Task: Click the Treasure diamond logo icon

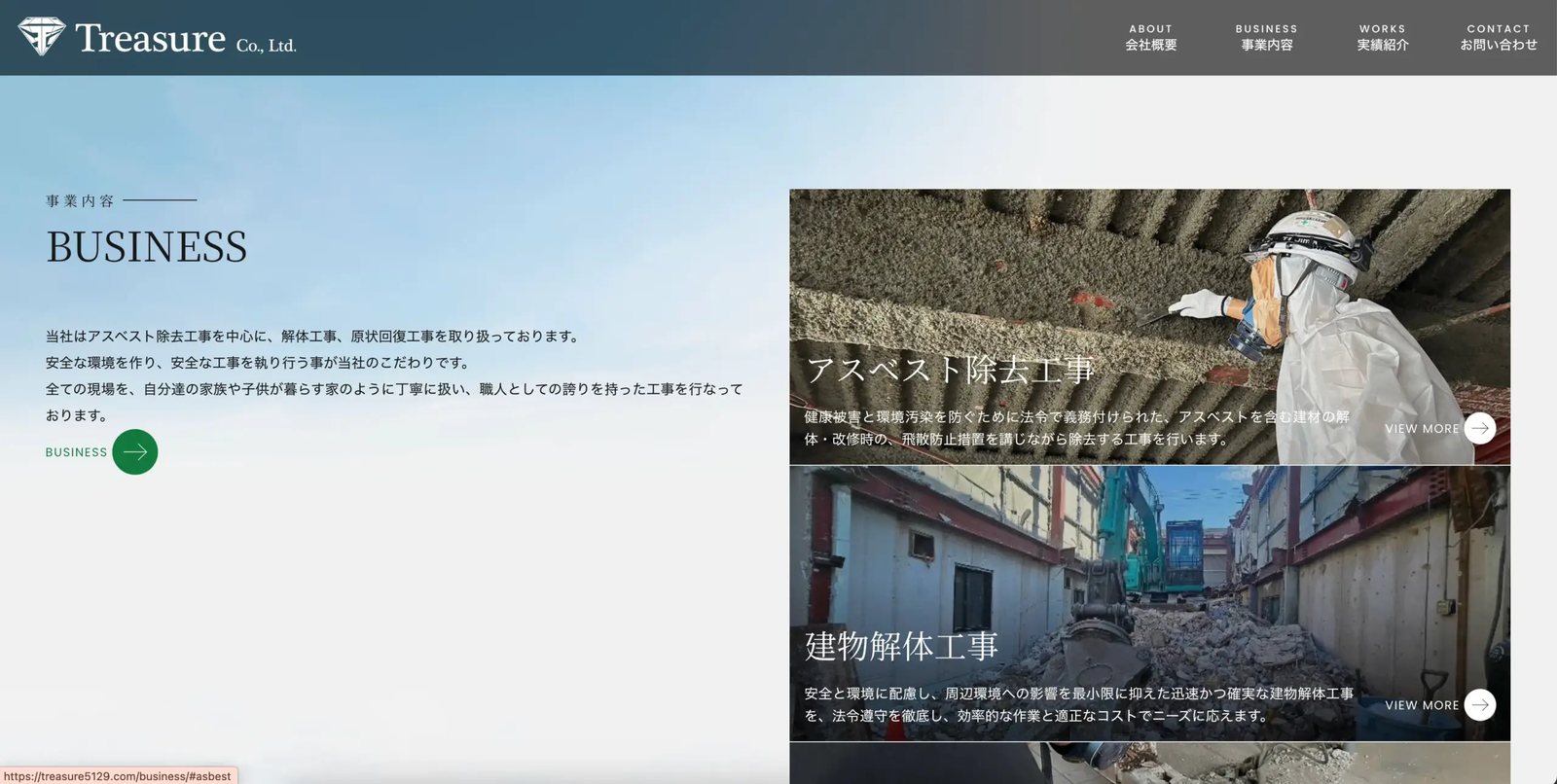Action: tap(42, 37)
